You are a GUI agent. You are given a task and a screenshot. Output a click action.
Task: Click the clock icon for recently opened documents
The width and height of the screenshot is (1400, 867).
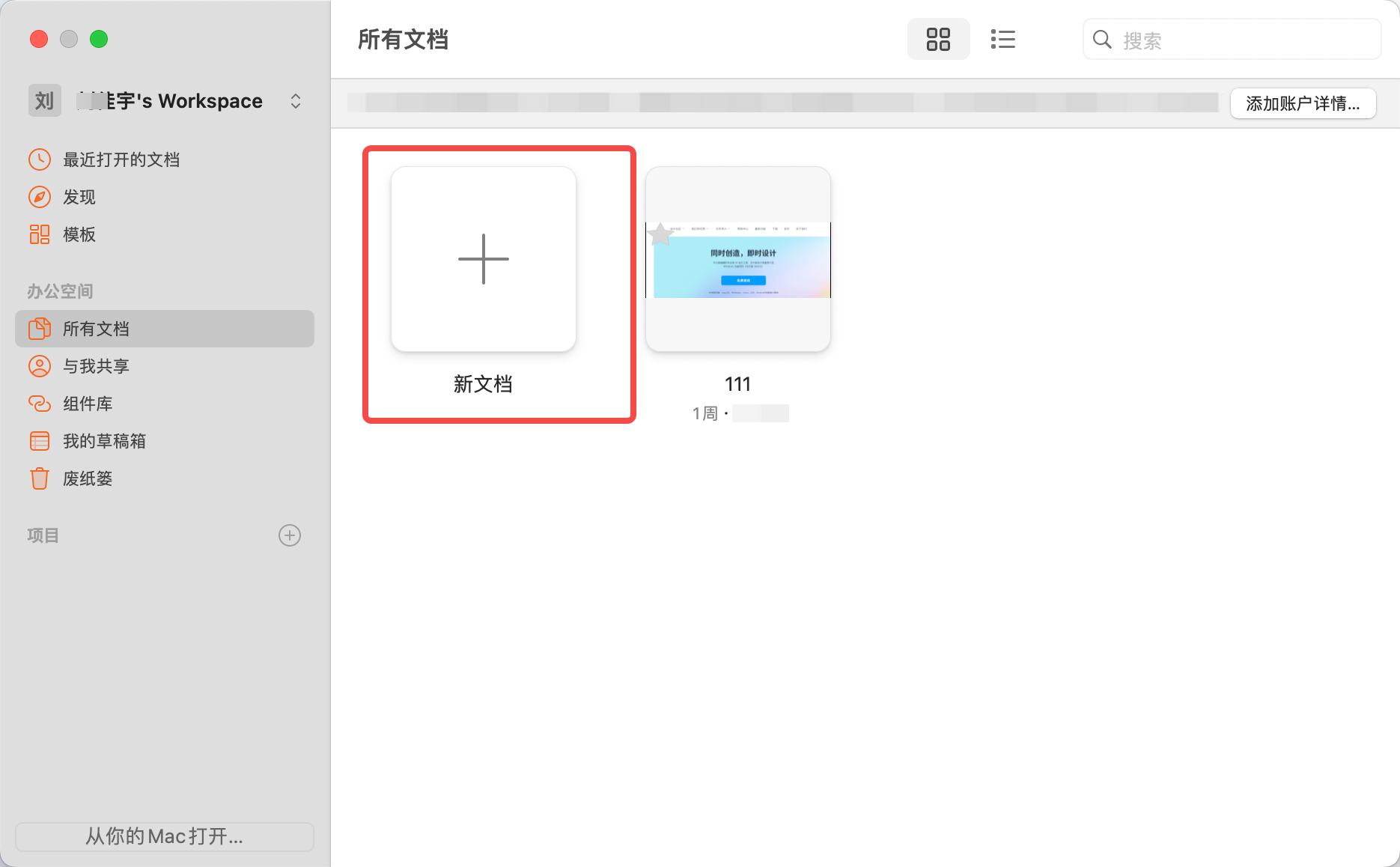click(x=40, y=159)
